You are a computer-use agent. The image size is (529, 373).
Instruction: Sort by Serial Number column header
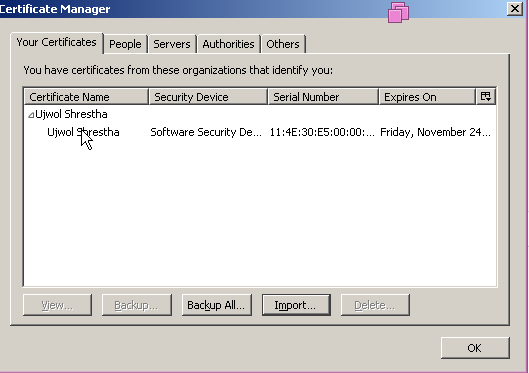tap(323, 97)
